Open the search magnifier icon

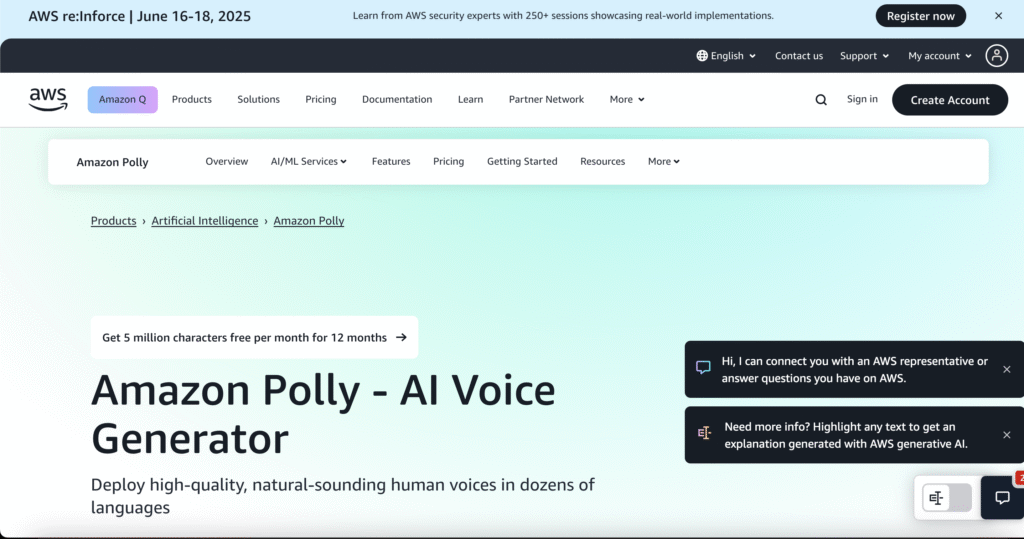pyautogui.click(x=821, y=99)
